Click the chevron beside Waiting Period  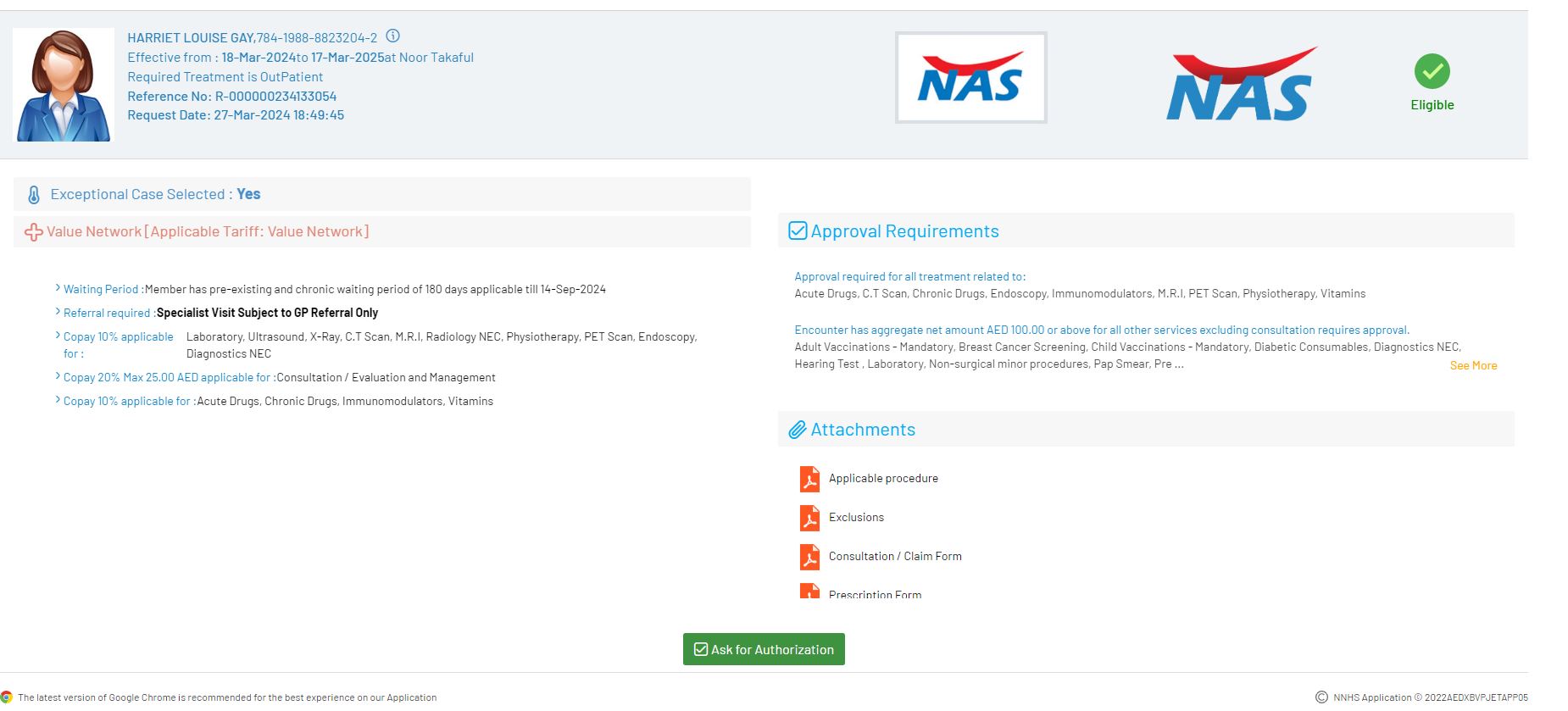58,288
